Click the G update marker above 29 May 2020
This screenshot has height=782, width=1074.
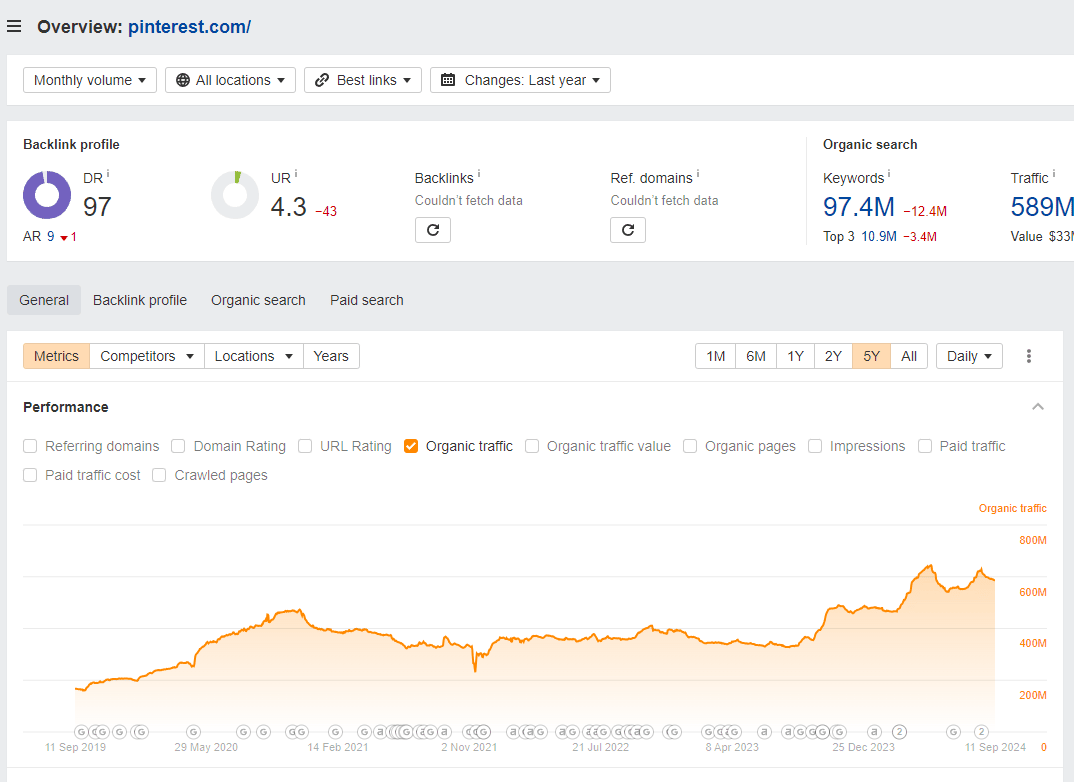[194, 732]
